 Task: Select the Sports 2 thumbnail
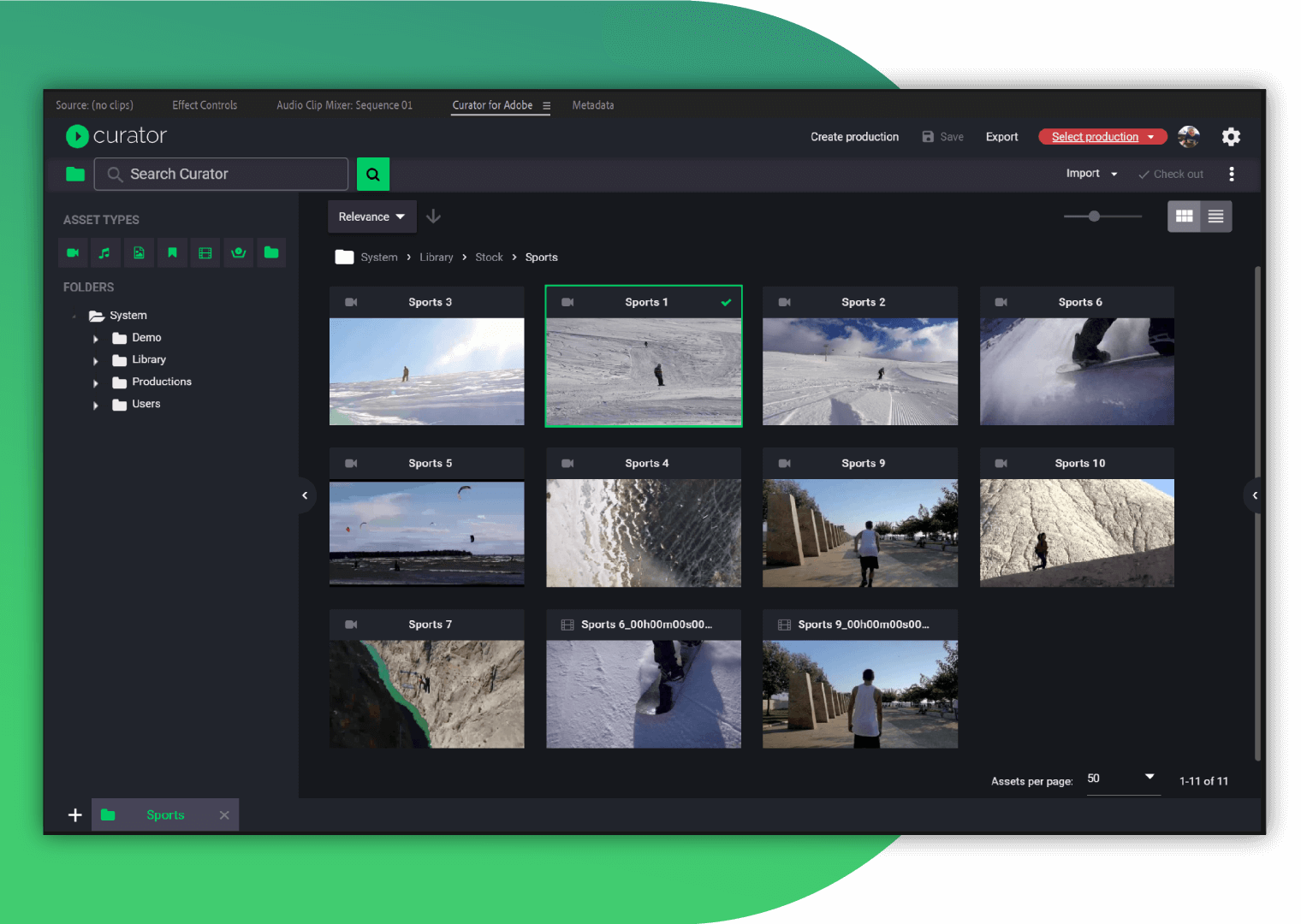[860, 371]
